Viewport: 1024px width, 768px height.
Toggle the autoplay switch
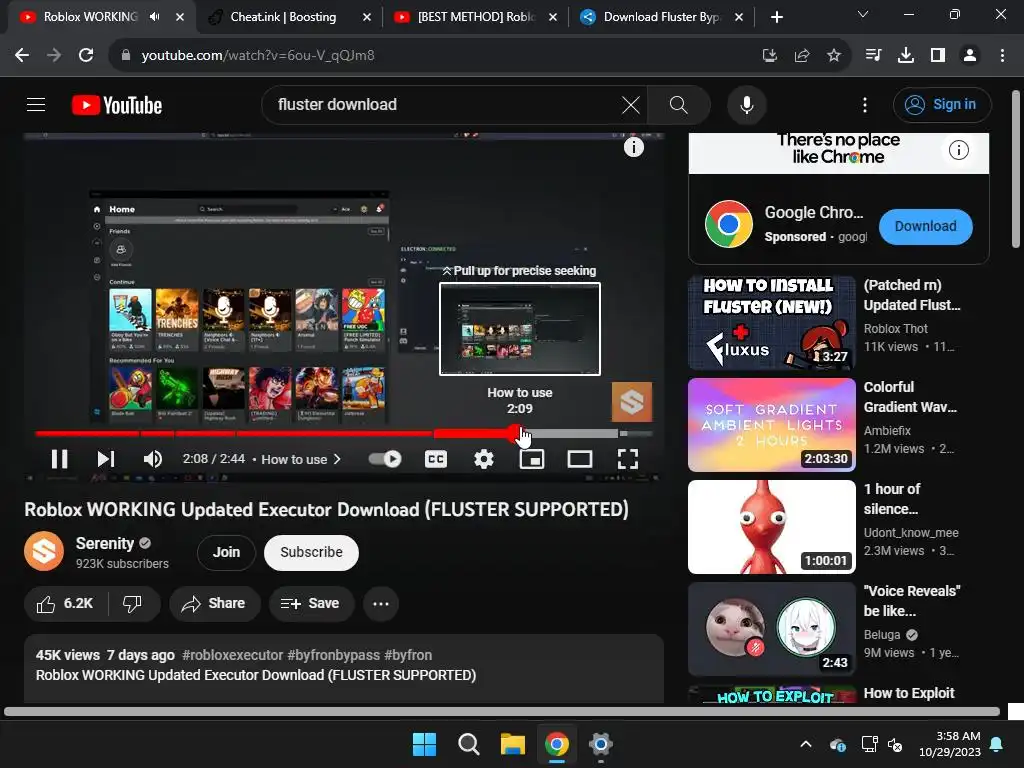[x=385, y=459]
